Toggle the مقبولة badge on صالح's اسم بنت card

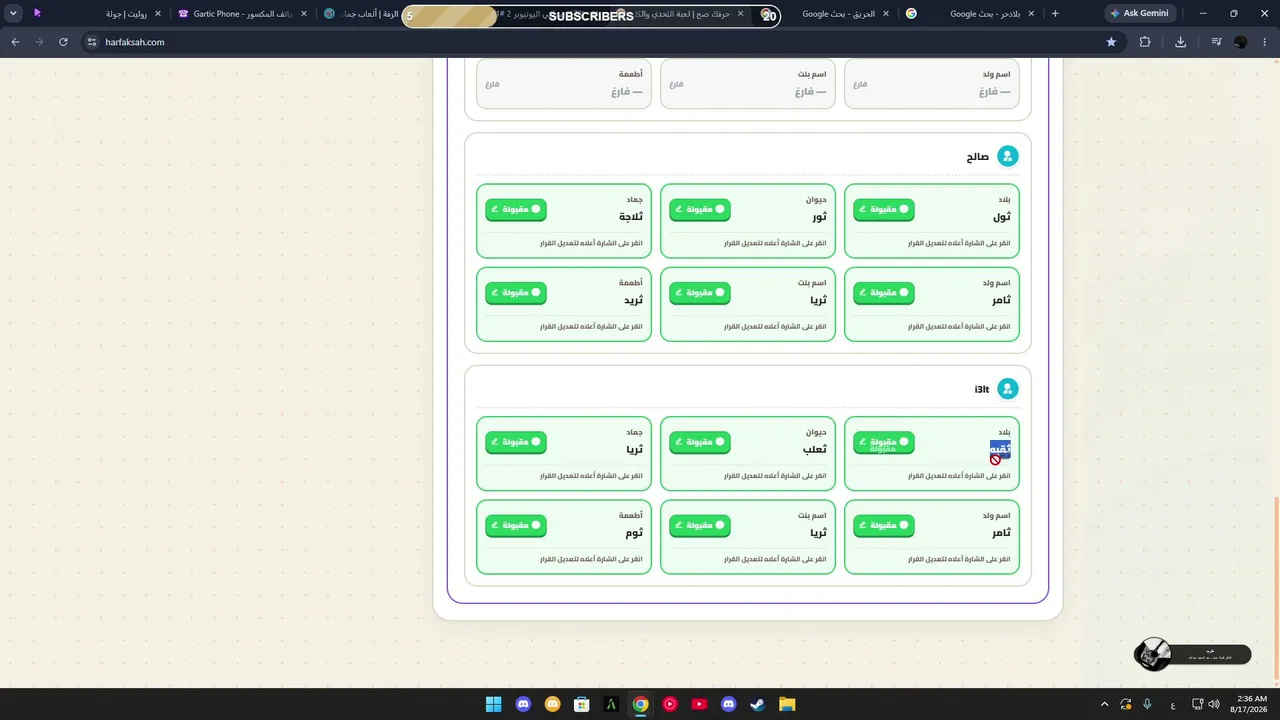click(x=700, y=293)
